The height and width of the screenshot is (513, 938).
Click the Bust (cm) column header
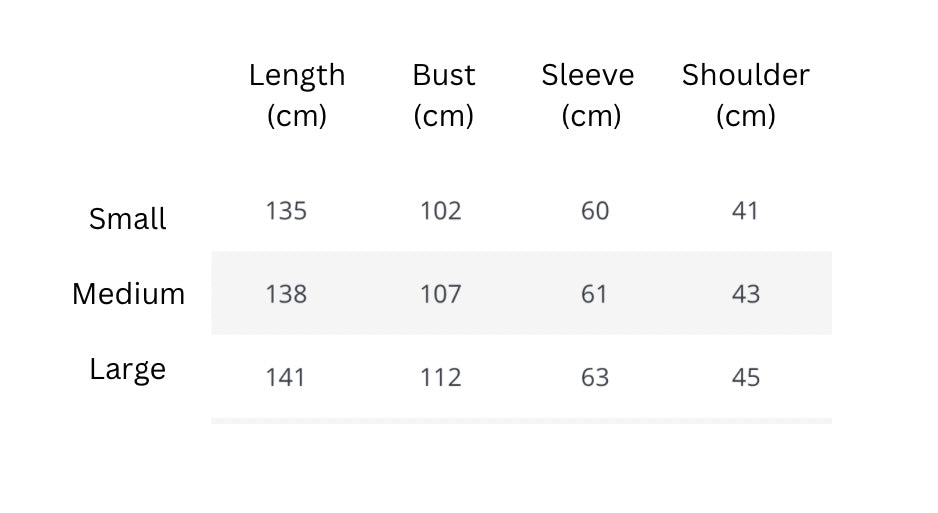[x=443, y=95]
